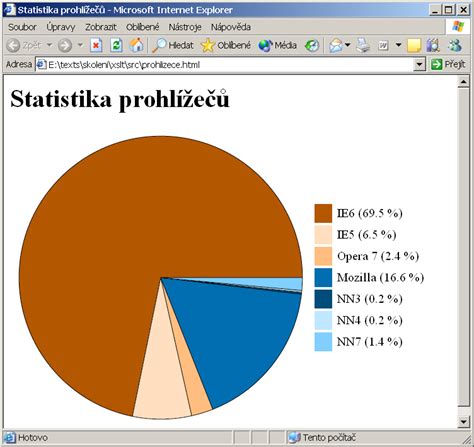Click the IE5 light peach legend swatch
The height and width of the screenshot is (447, 474).
323,235
